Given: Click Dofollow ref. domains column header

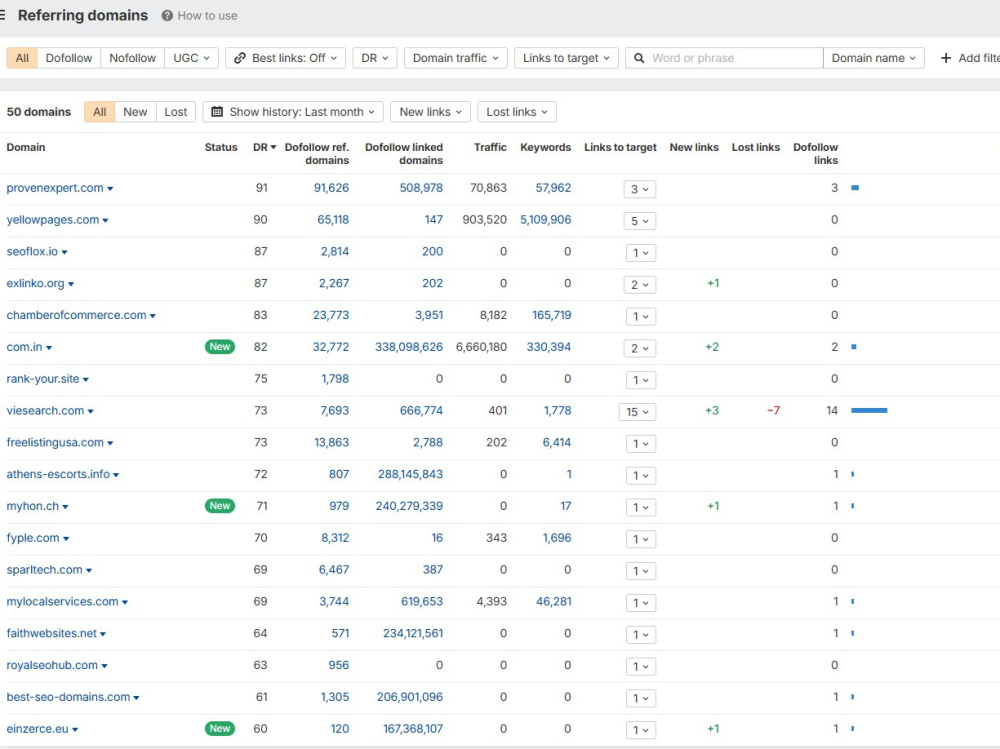Looking at the screenshot, I should pos(316,154).
